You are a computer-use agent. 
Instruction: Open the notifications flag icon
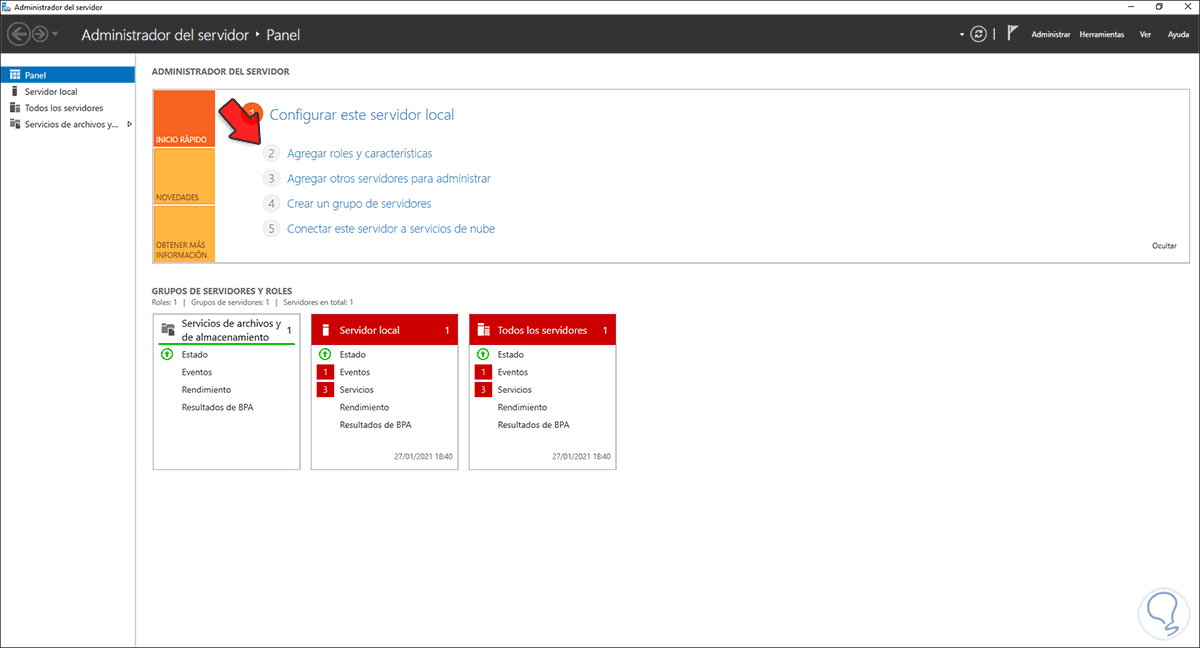pyautogui.click(x=1012, y=33)
